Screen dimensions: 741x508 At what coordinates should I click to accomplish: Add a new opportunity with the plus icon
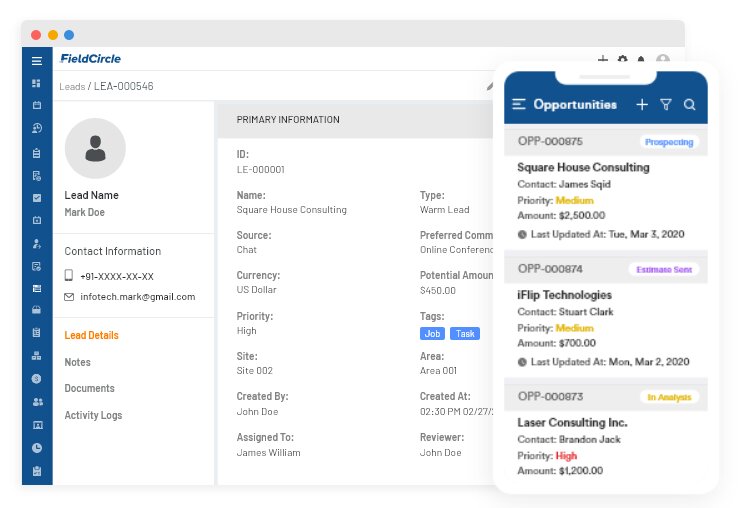coord(642,104)
